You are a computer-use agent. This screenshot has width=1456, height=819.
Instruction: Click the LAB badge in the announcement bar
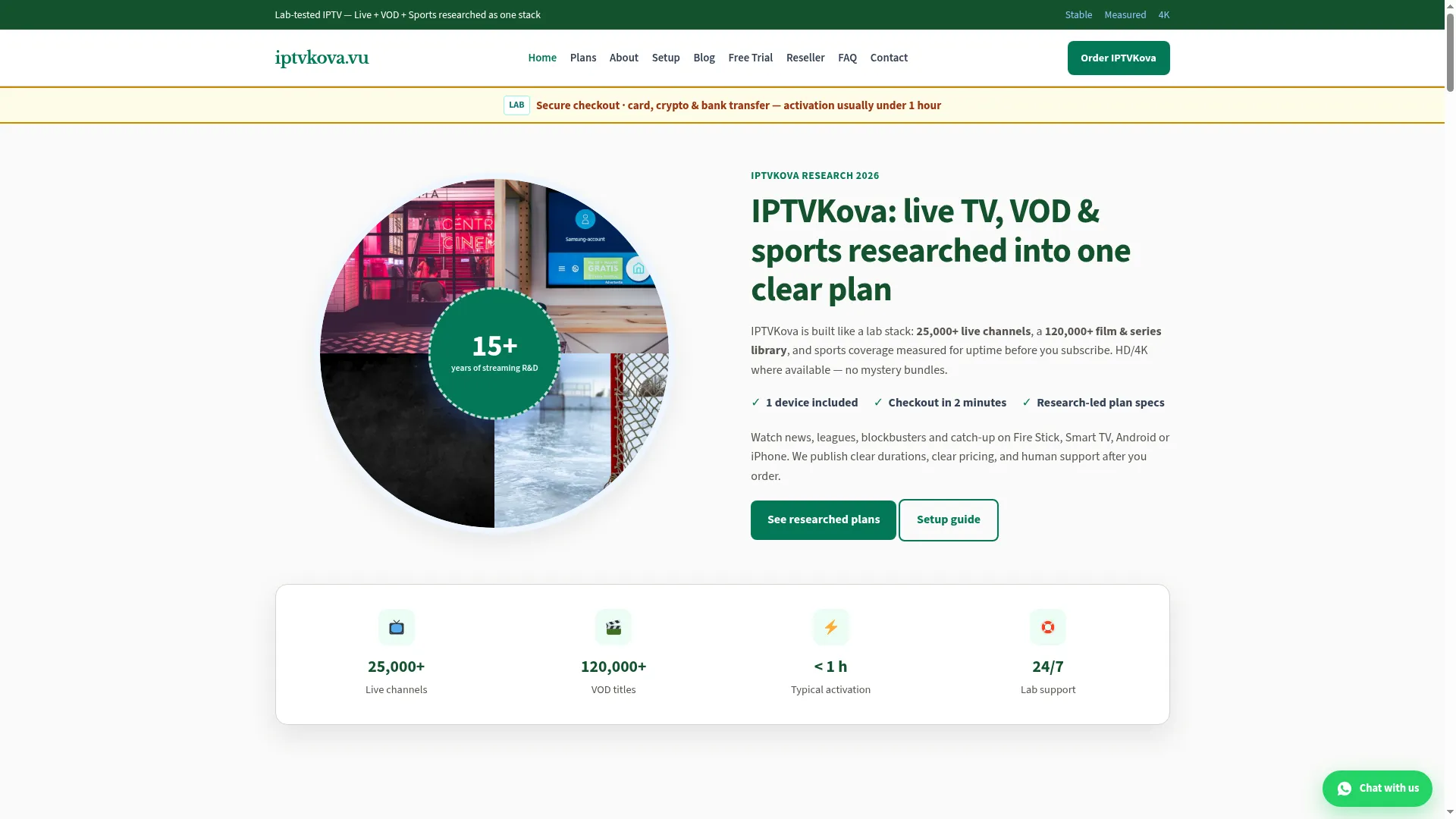516,105
